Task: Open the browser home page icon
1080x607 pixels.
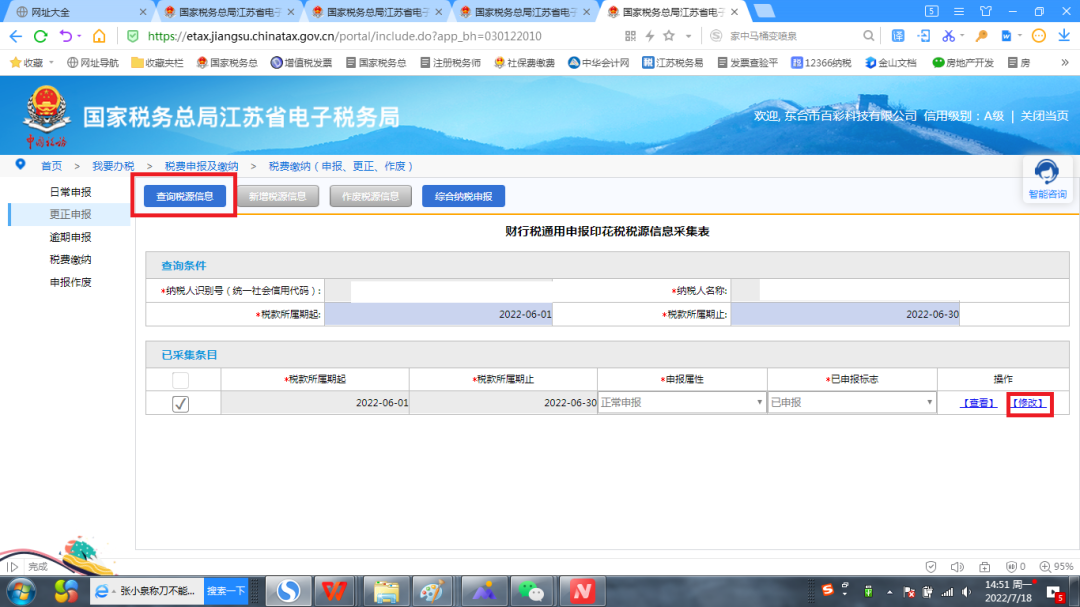Action: [x=99, y=36]
